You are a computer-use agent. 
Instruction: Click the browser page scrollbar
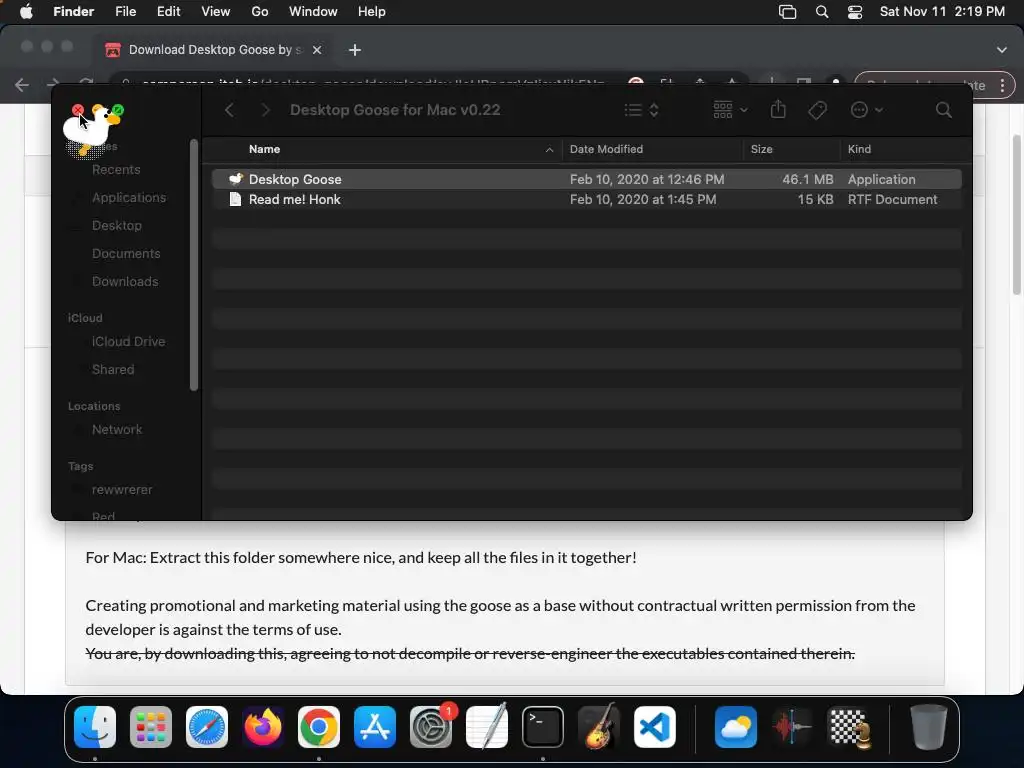tap(1017, 215)
